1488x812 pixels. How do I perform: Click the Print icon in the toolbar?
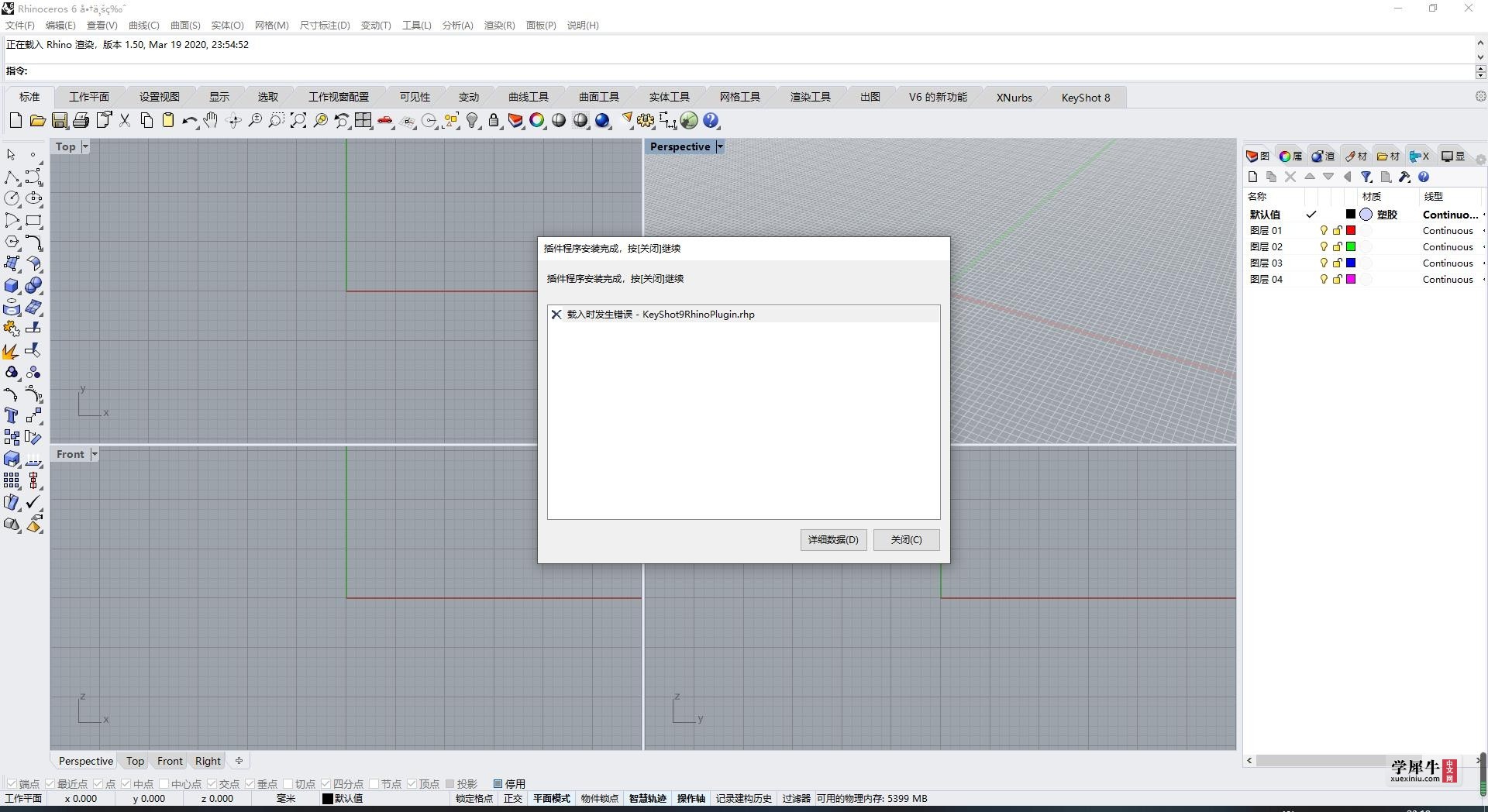click(x=81, y=120)
